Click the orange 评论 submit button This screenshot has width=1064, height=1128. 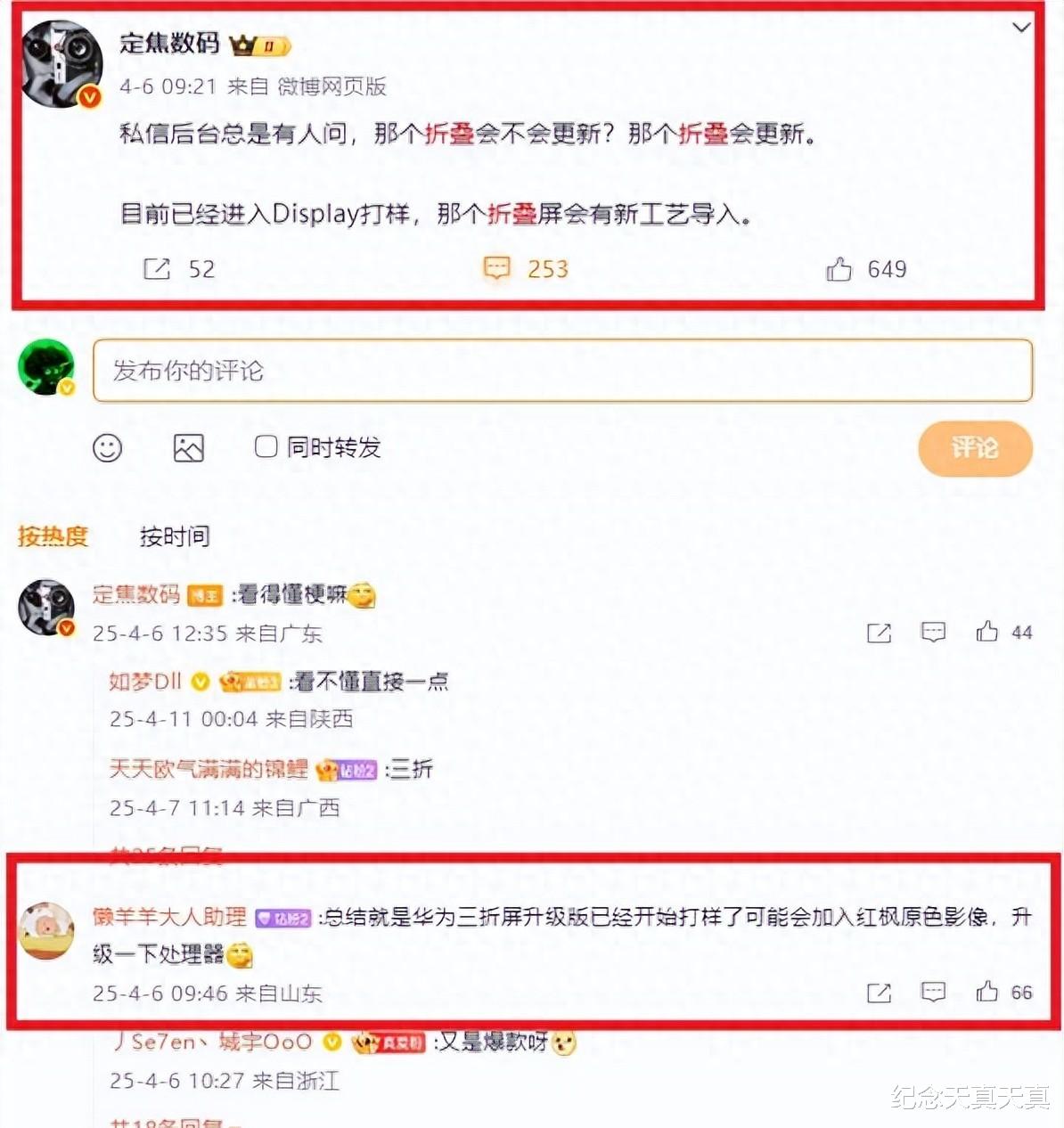[x=975, y=447]
